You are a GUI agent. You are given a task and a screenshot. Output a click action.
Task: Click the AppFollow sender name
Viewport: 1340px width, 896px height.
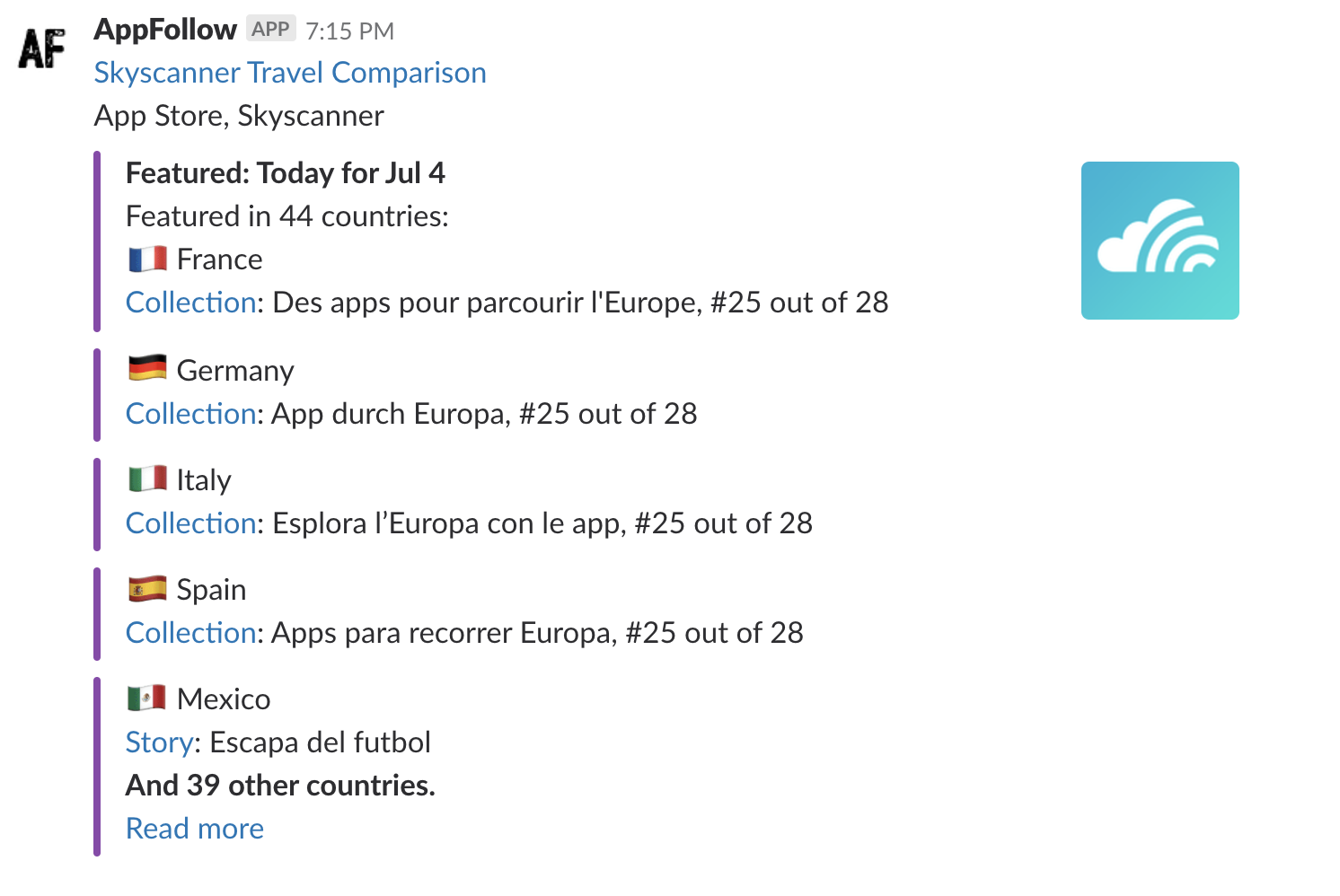pos(165,30)
